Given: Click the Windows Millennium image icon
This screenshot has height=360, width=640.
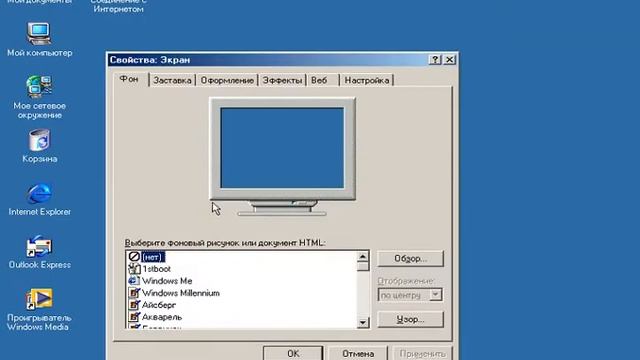Looking at the screenshot, I should pyautogui.click(x=134, y=293).
